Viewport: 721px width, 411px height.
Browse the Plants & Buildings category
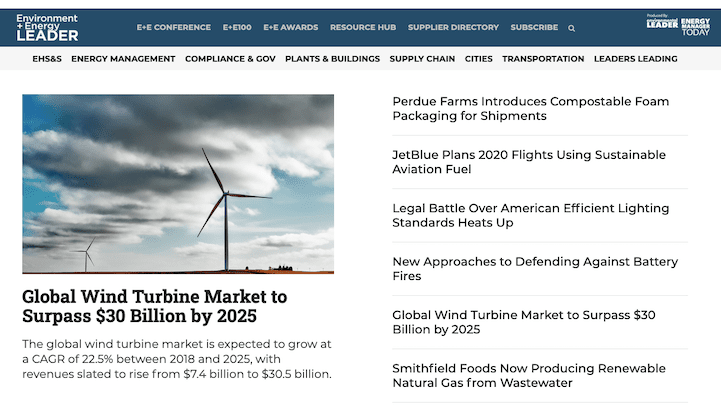(332, 59)
